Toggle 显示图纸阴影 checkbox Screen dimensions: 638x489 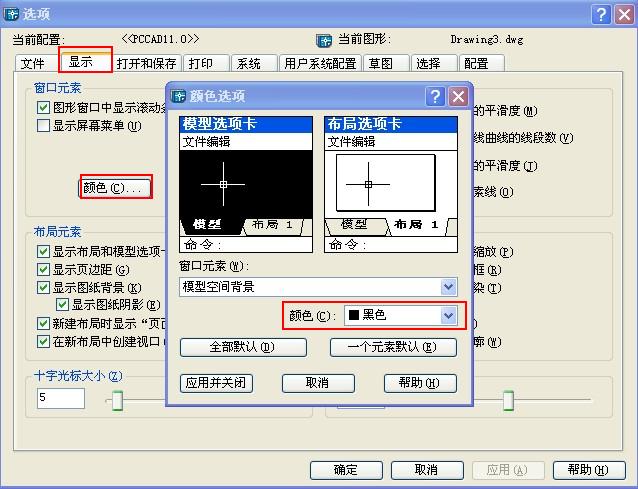pos(62,305)
